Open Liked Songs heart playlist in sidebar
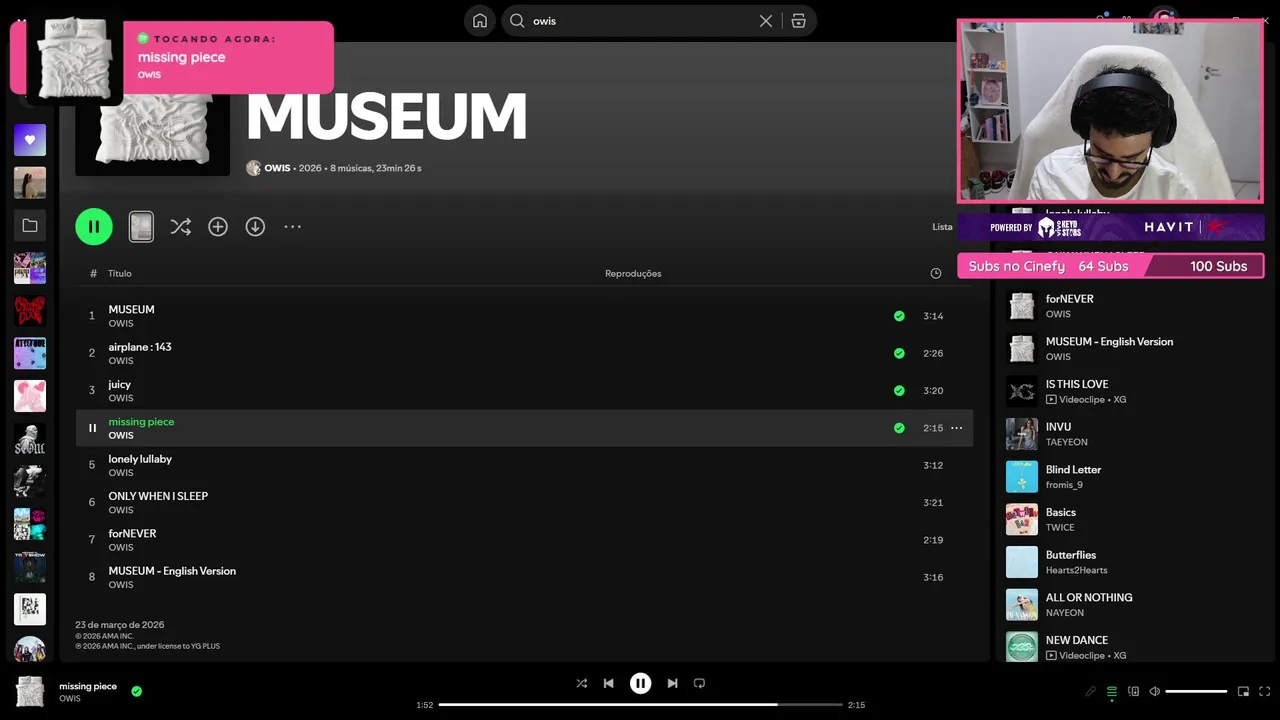 tap(30, 140)
